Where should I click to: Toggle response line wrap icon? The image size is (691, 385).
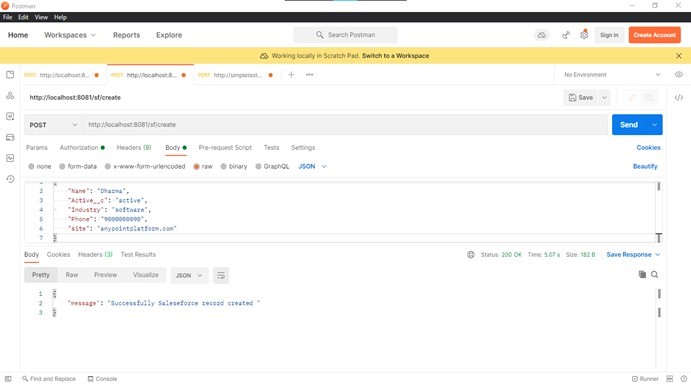coord(221,275)
